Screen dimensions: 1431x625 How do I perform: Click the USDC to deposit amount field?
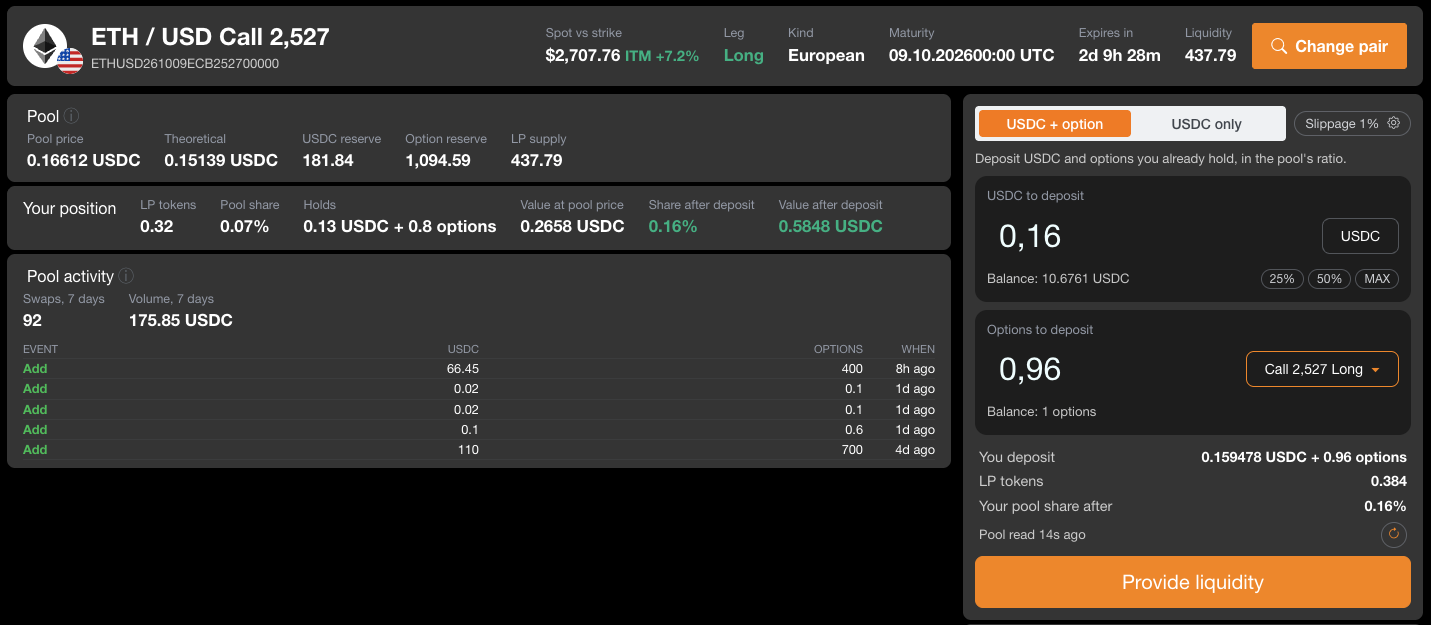click(x=1150, y=236)
